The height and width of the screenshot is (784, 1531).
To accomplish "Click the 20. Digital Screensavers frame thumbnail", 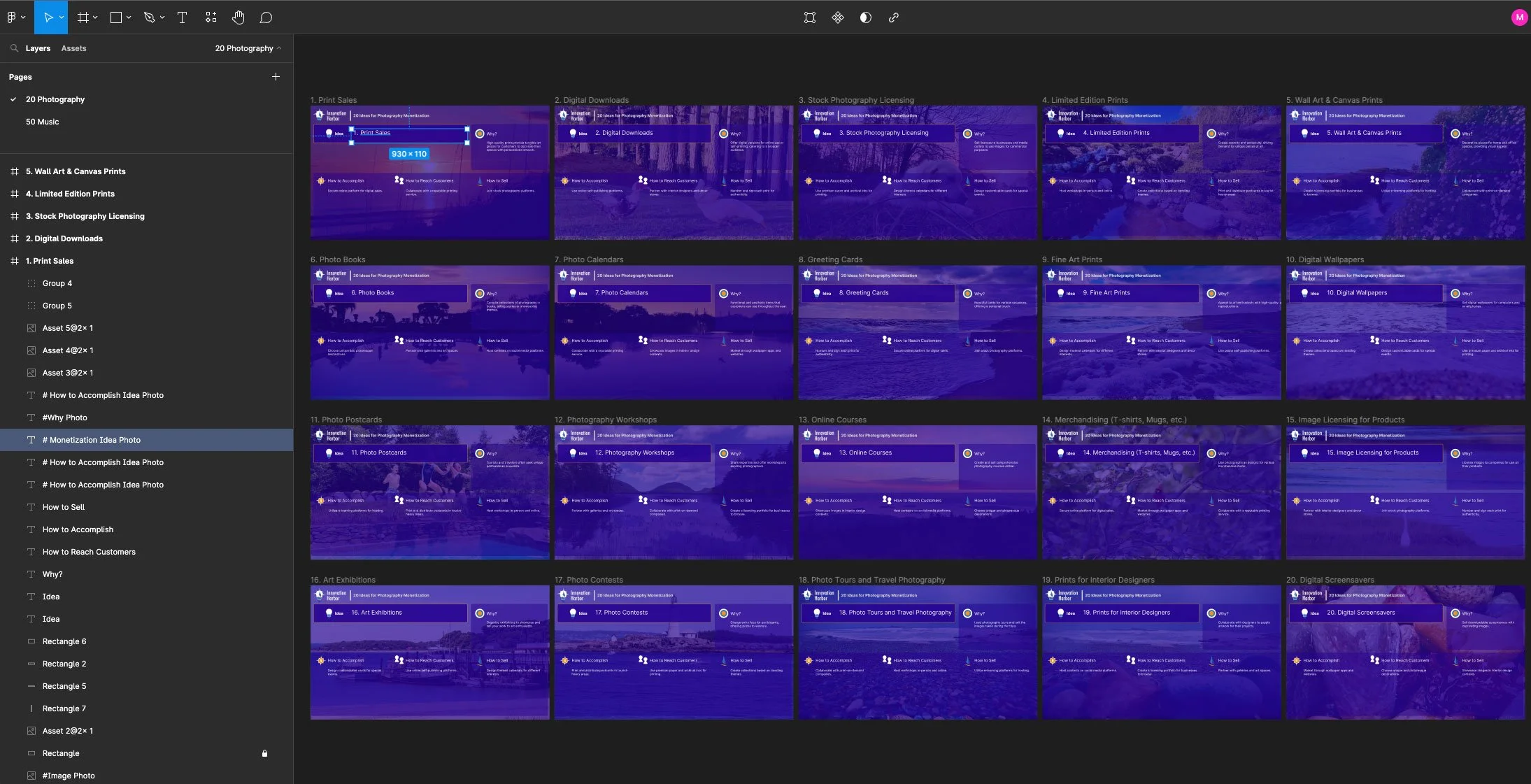I will pos(1404,653).
